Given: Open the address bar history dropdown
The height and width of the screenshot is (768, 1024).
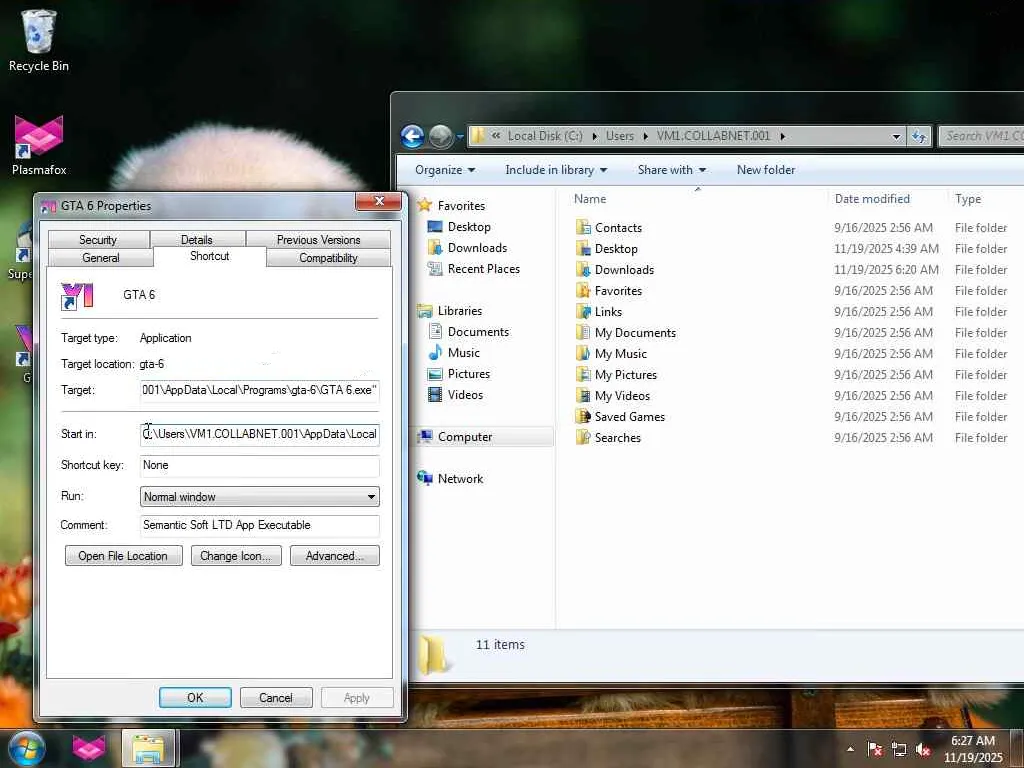Looking at the screenshot, I should coord(896,136).
